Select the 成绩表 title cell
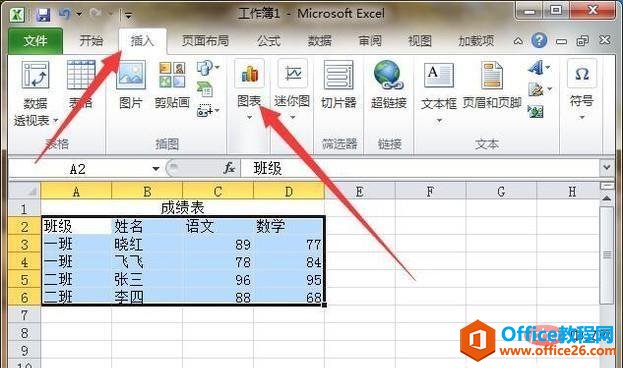Screen dimensions: 623x368 coord(183,207)
